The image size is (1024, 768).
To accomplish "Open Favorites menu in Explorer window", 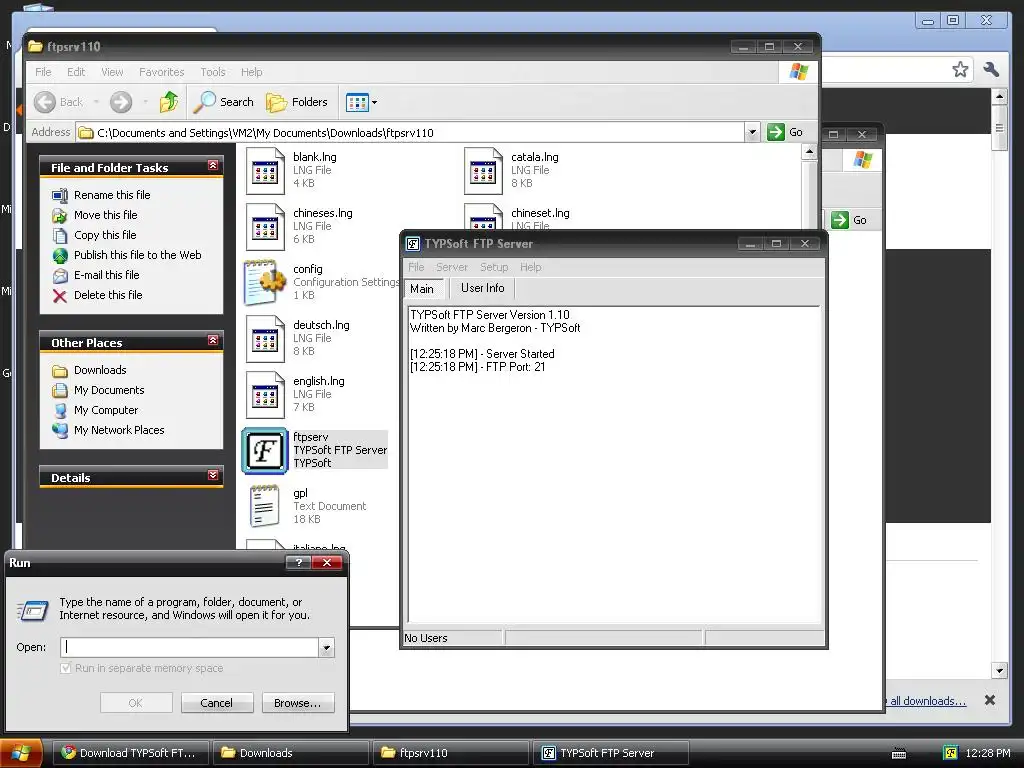I will pyautogui.click(x=161, y=72).
